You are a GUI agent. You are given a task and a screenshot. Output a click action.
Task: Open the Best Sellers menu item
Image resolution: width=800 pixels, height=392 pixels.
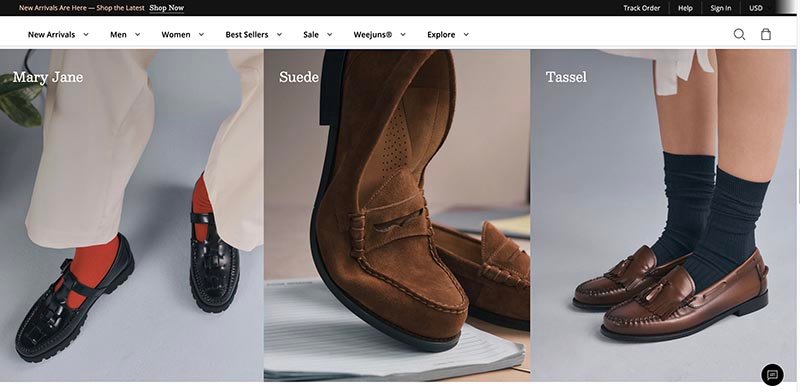(247, 35)
